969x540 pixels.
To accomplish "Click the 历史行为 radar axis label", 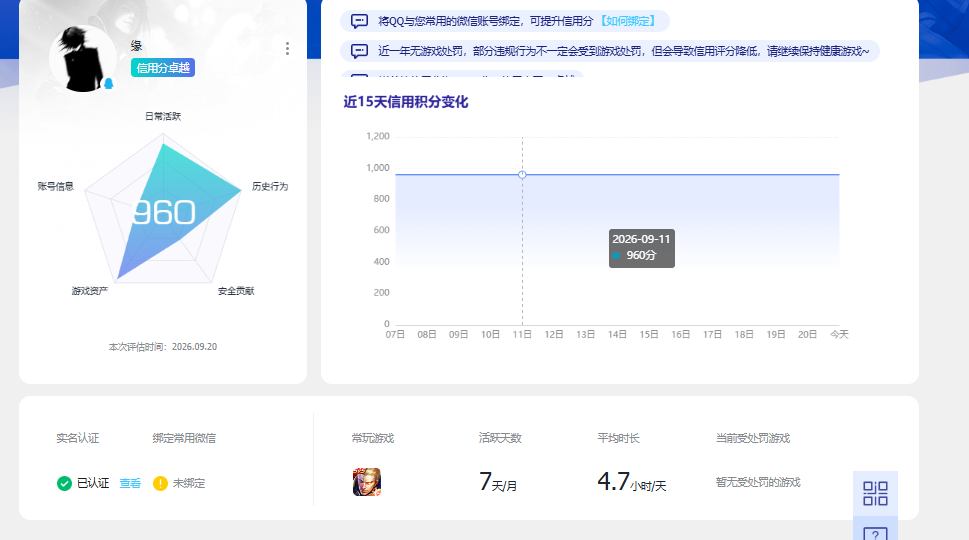I will (270, 186).
